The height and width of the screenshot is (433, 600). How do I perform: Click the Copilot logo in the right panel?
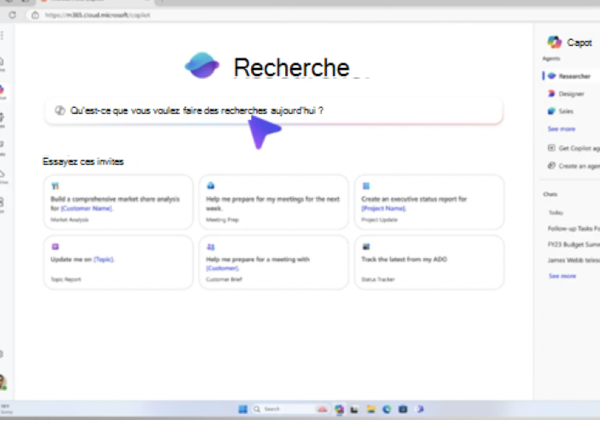tap(554, 42)
